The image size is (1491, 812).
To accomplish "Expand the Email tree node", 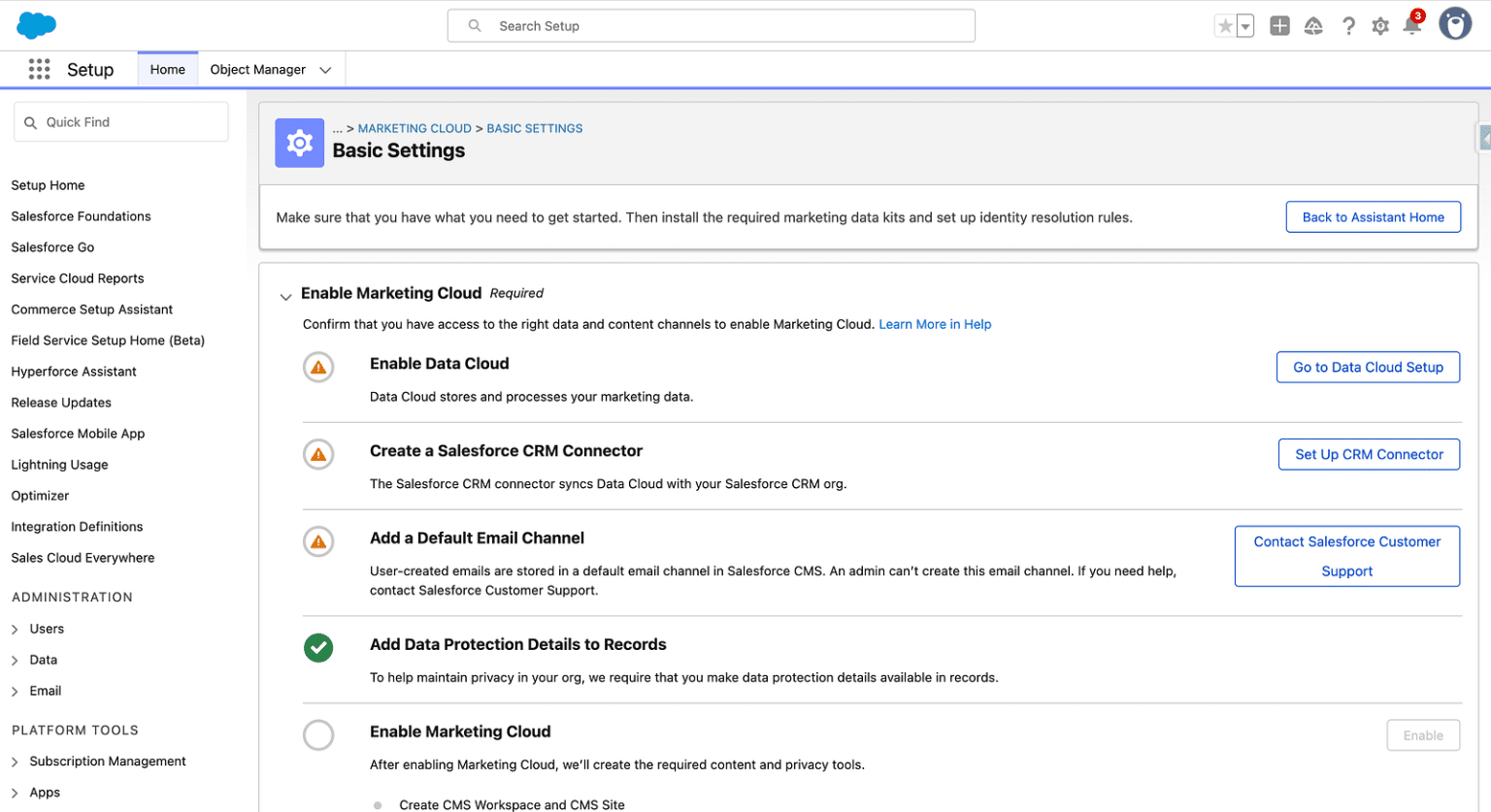I will (x=15, y=692).
